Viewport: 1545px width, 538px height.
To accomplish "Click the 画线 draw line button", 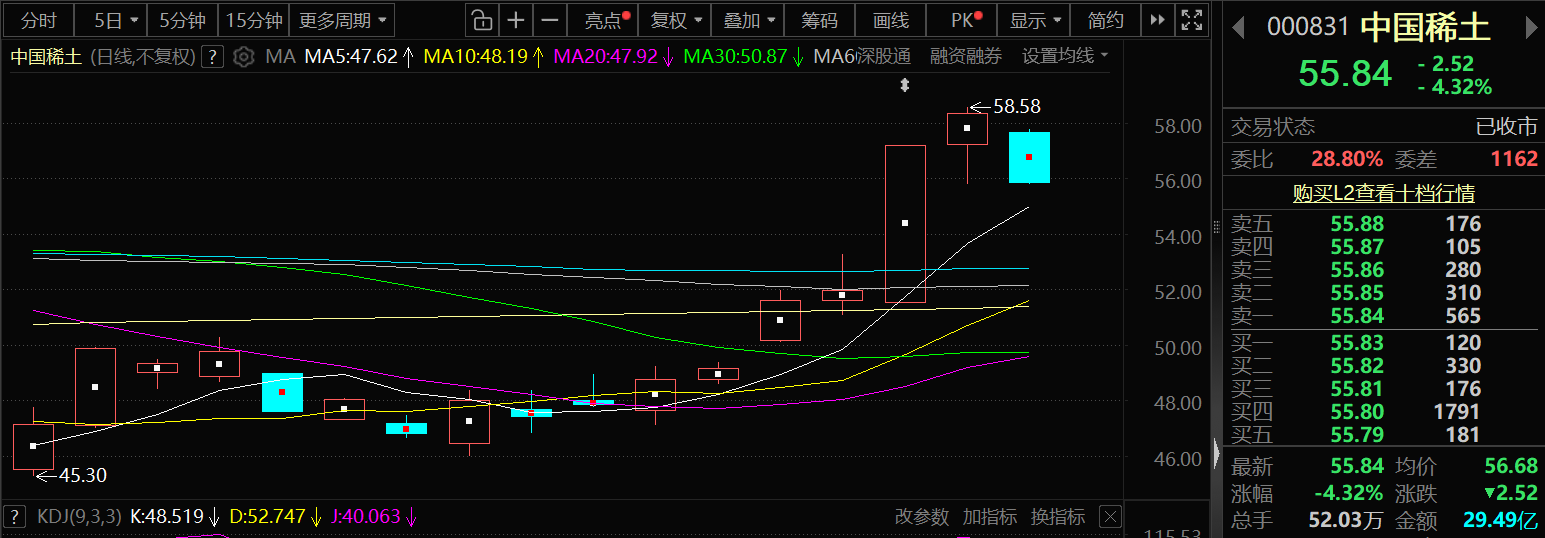I will (x=891, y=20).
